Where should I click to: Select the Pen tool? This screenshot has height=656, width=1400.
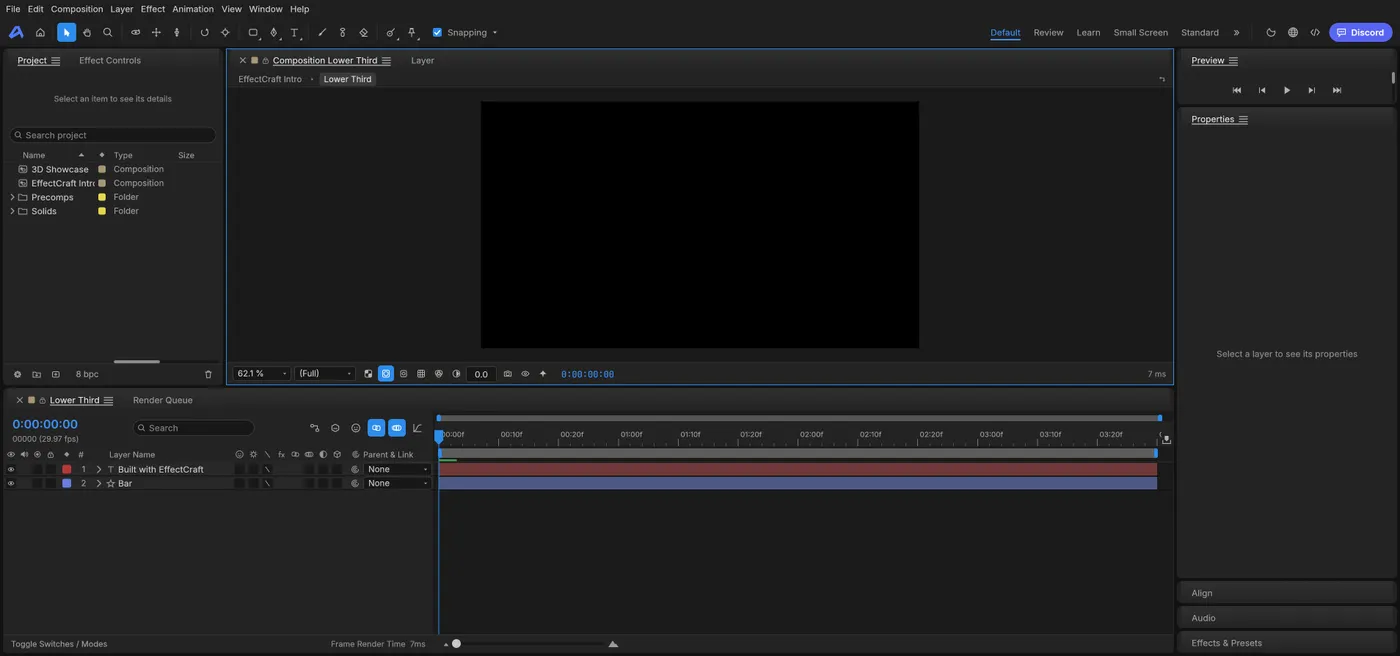point(274,32)
